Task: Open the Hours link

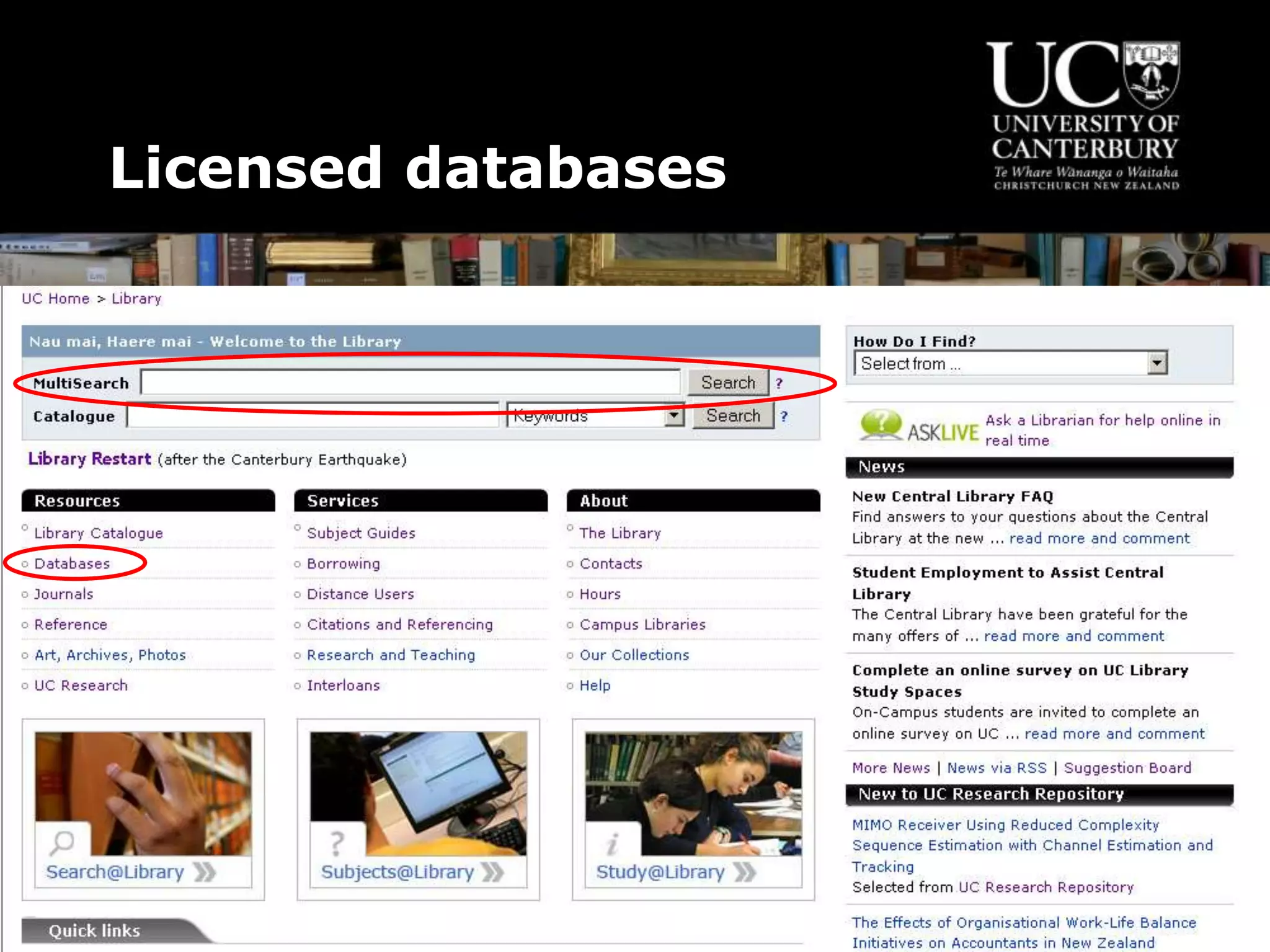Action: point(600,594)
